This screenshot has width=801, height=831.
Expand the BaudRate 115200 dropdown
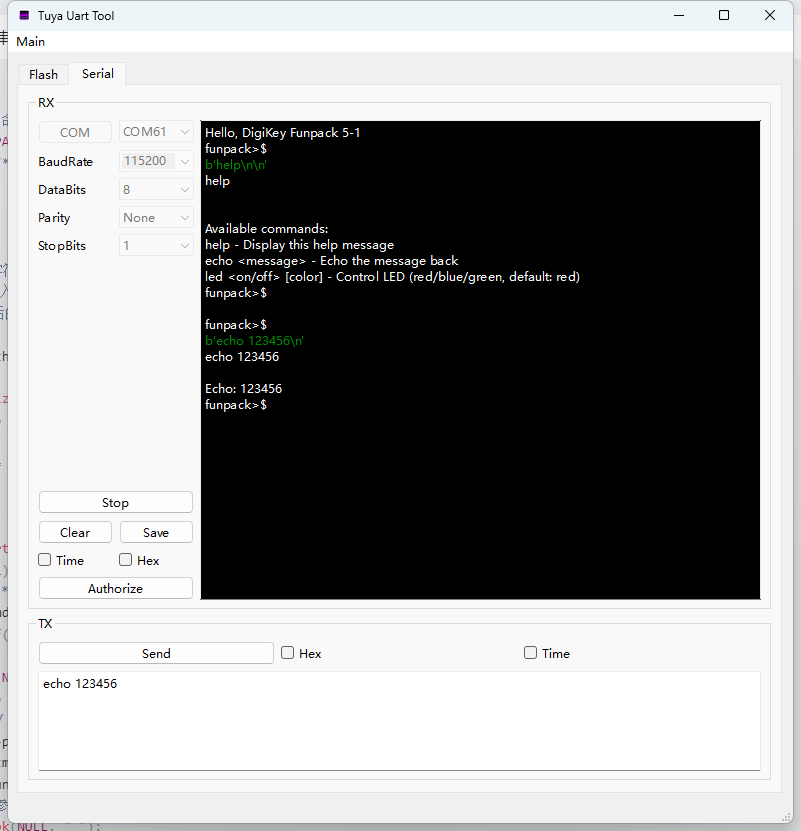(156, 161)
